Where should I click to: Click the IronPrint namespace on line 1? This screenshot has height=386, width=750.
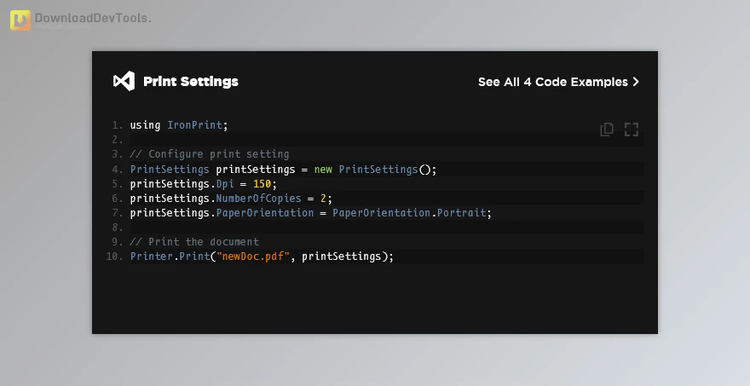195,125
